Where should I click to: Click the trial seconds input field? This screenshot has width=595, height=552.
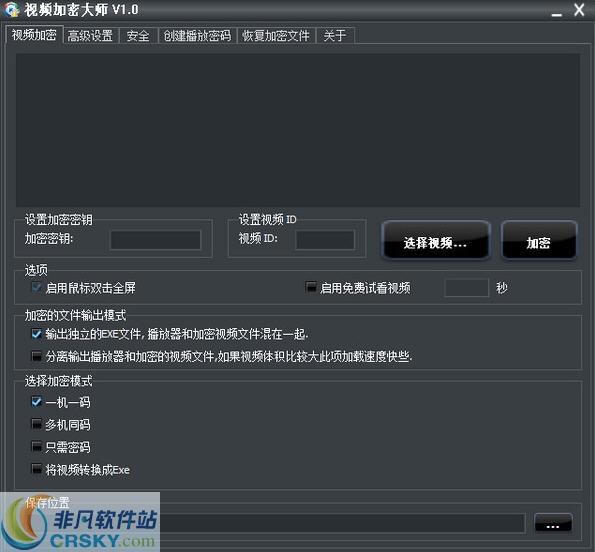(466, 288)
